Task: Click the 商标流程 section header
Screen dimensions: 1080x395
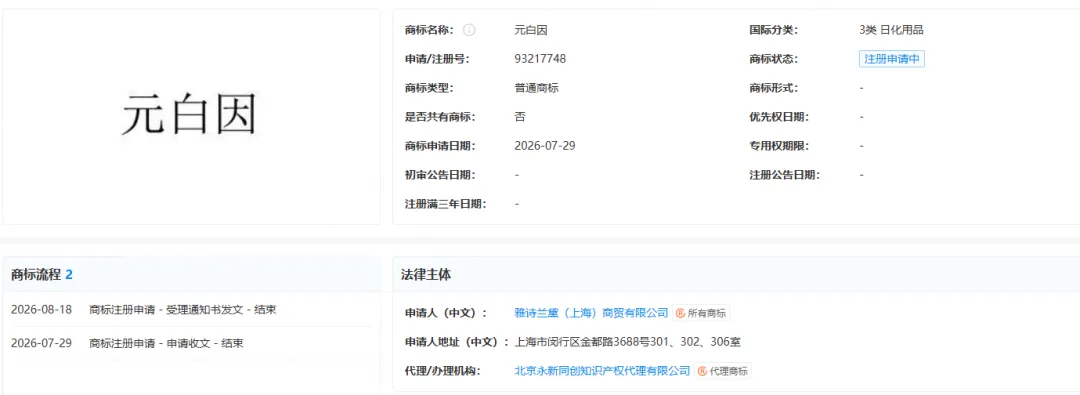Action: [x=36, y=274]
